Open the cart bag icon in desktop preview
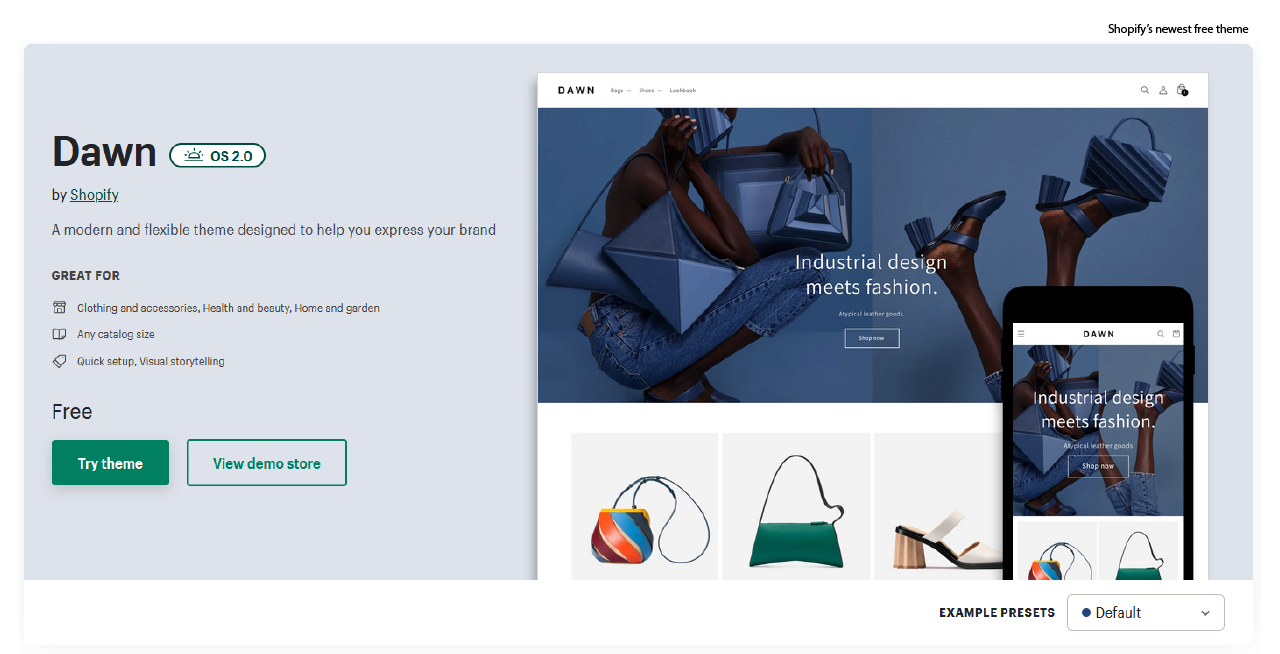1280x654 pixels. pos(1182,90)
